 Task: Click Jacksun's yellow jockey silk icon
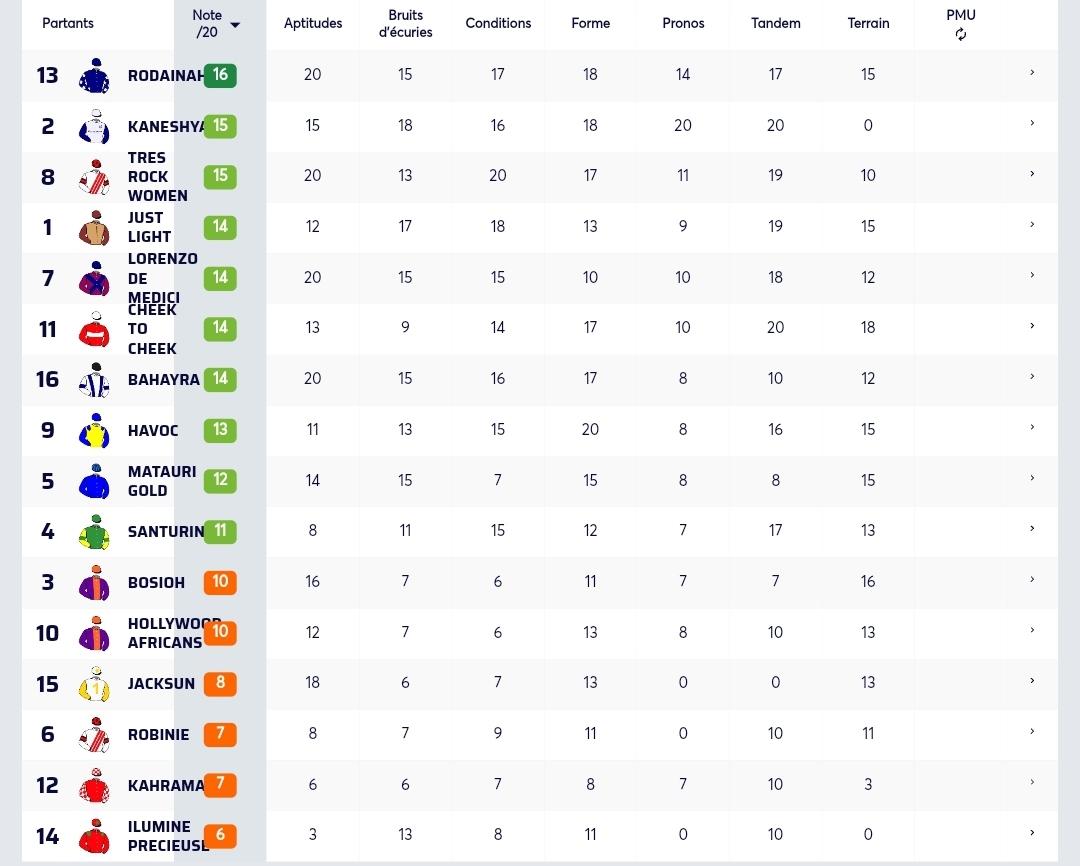94,684
